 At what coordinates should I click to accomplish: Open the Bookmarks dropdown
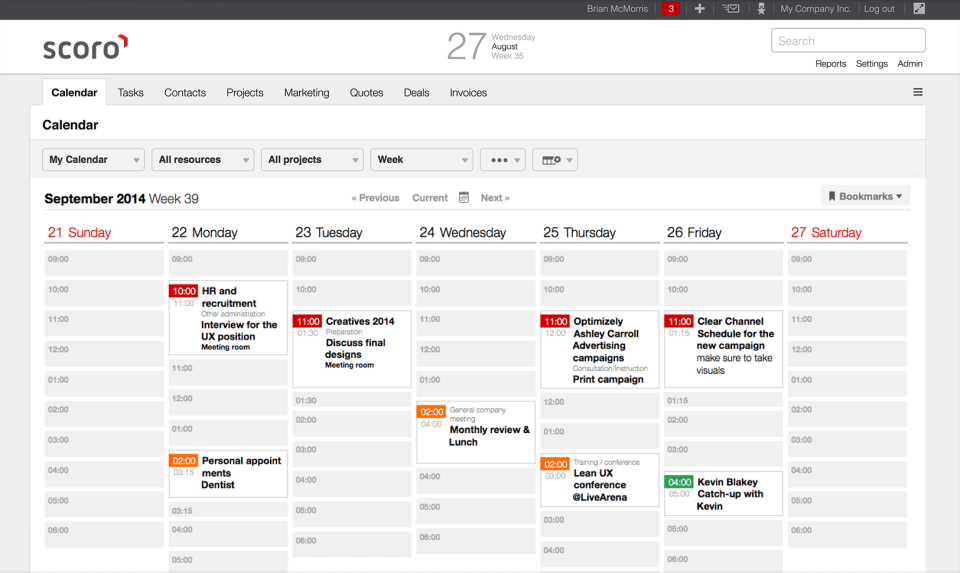[x=865, y=197]
